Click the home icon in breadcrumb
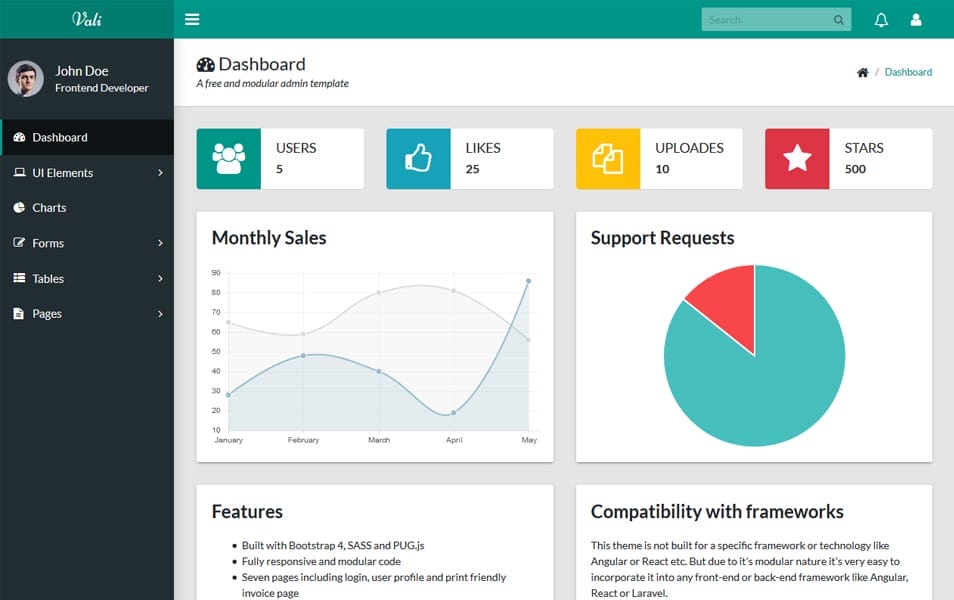Viewport: 954px width, 600px height. (862, 72)
